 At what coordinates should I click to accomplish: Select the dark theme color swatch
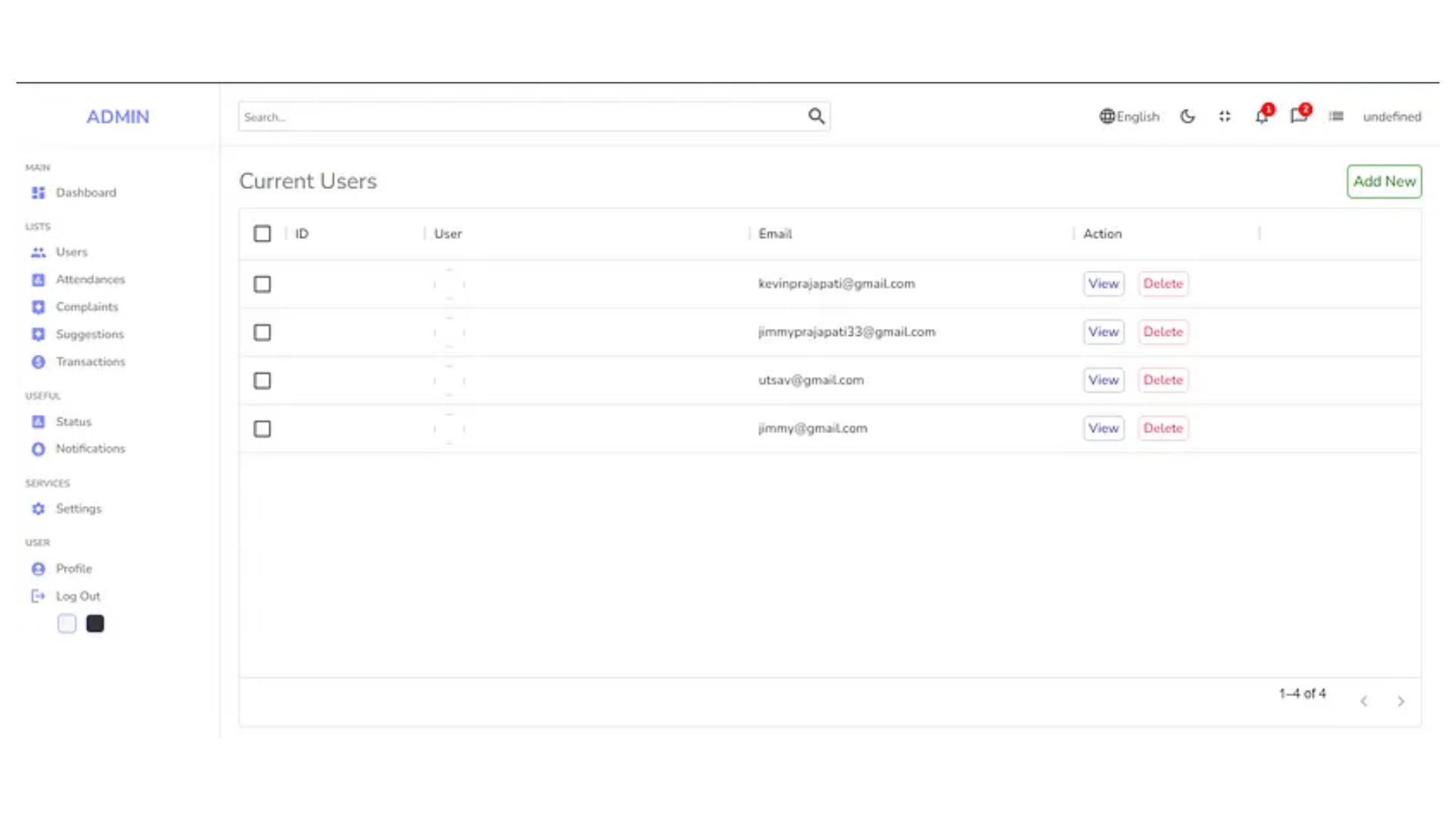pos(95,624)
